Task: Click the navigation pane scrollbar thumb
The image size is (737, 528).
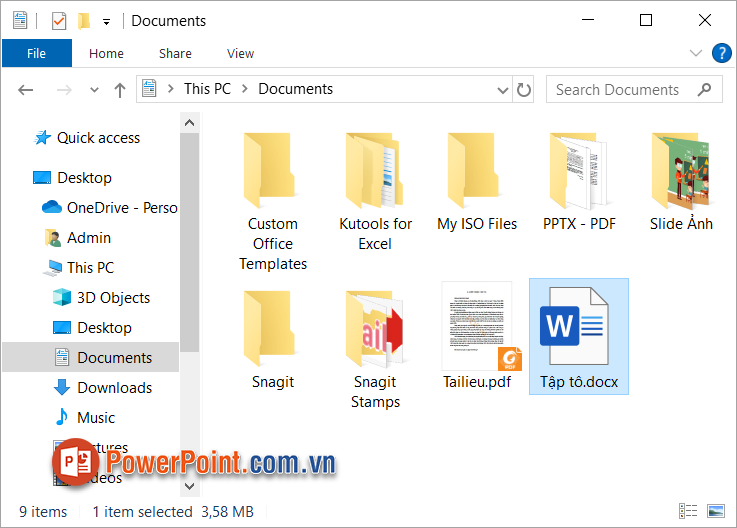Action: click(x=189, y=242)
